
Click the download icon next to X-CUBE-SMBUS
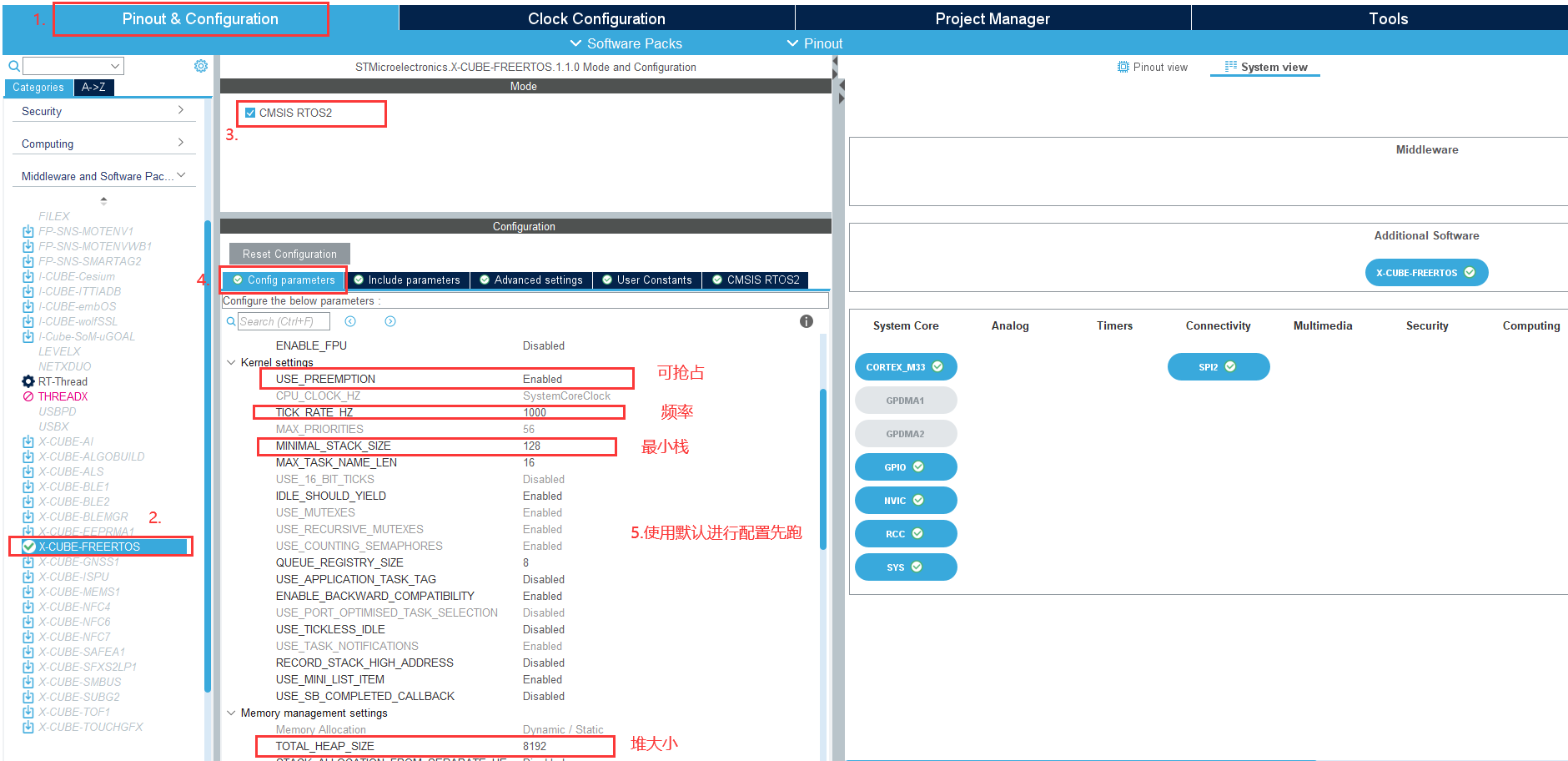pyautogui.click(x=28, y=682)
